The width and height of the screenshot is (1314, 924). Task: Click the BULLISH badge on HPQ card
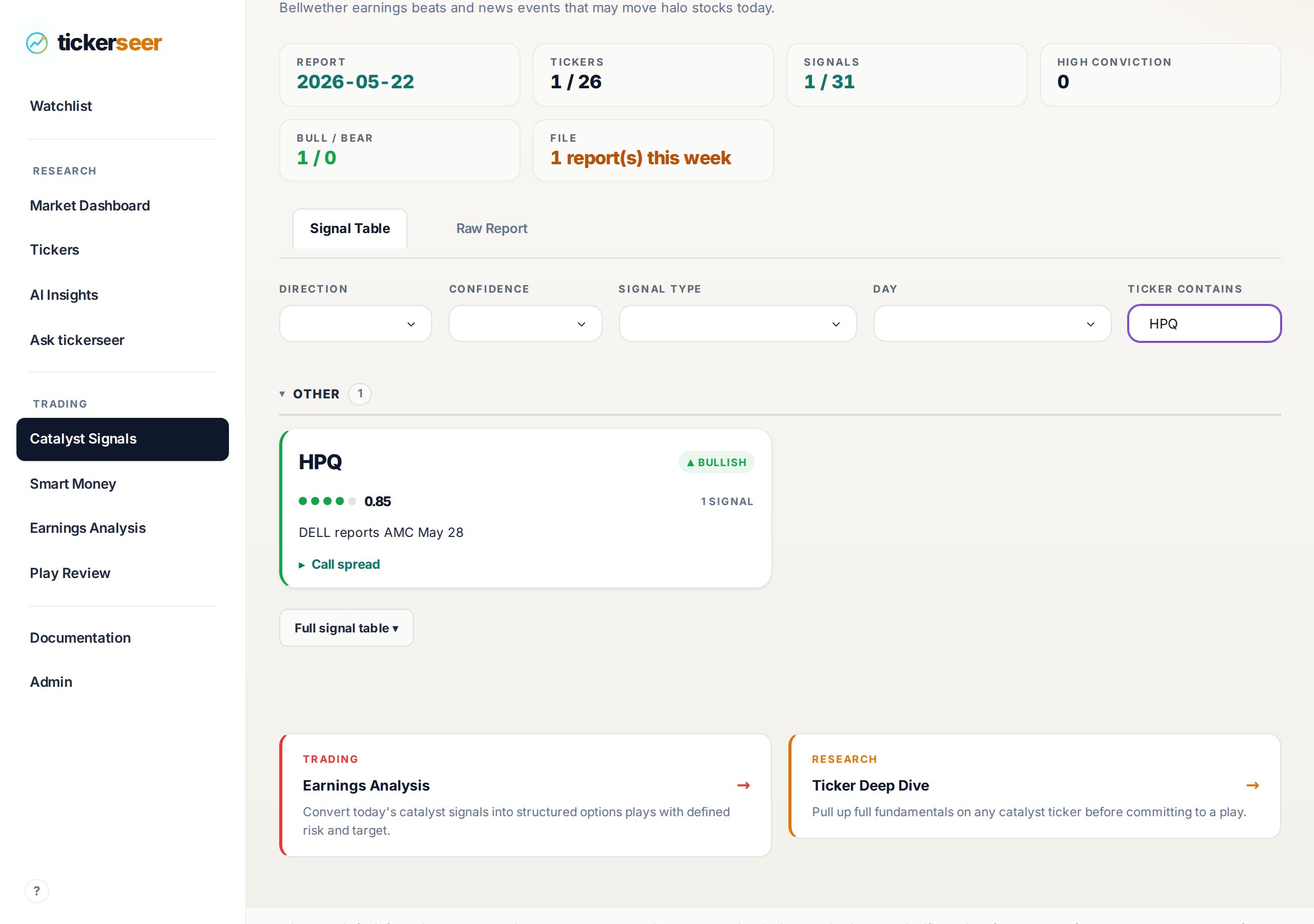(716, 462)
